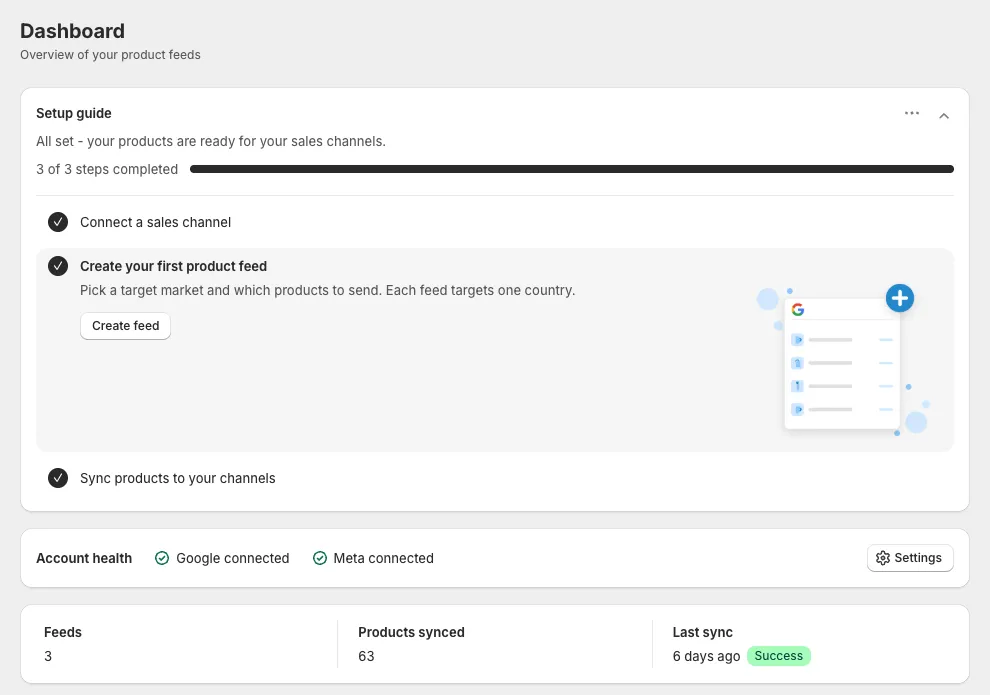
Task: Click the "Overview of your product feeds" subtitle
Action: pyautogui.click(x=110, y=55)
